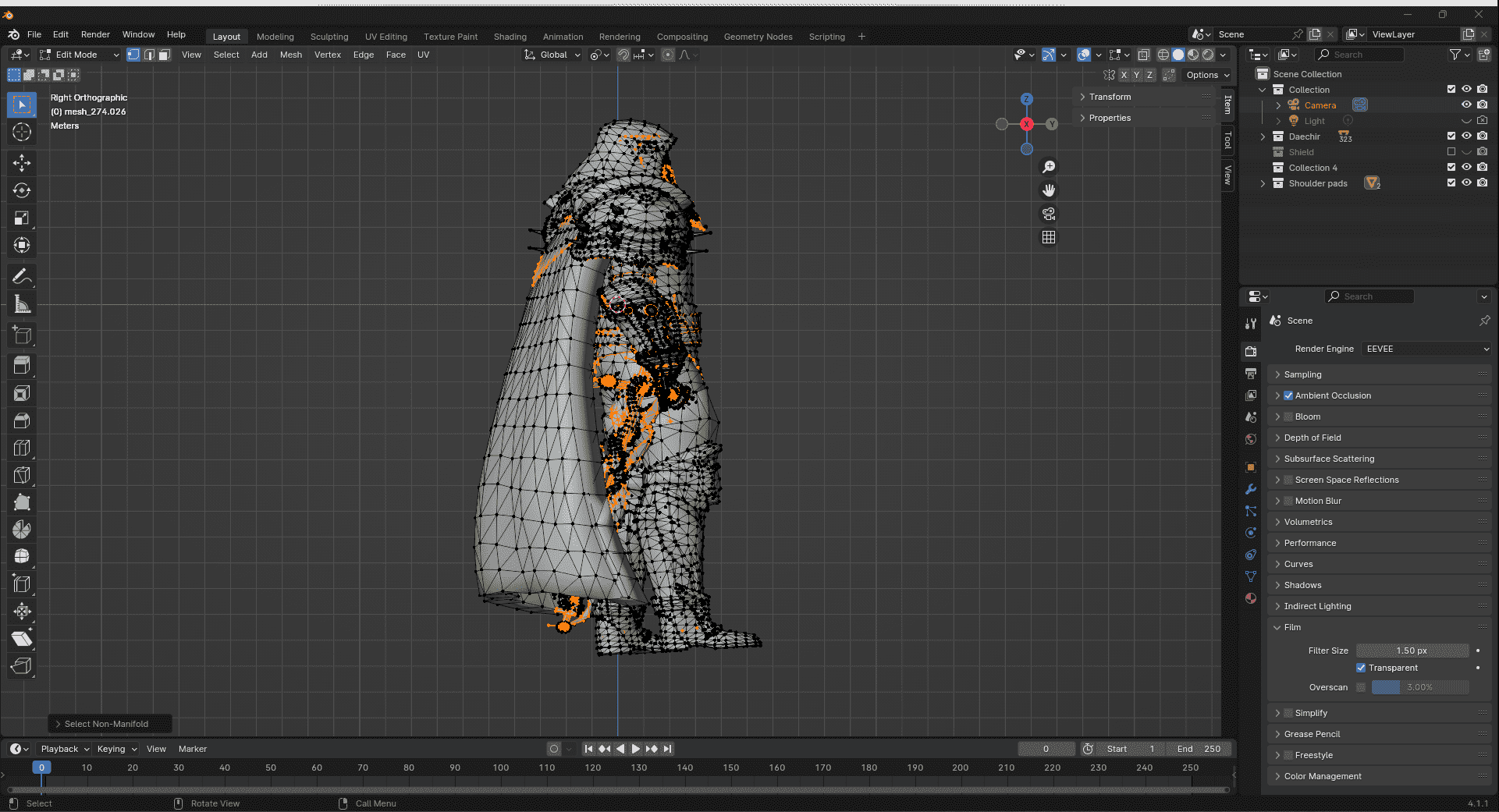Toggle X-ray view in viewport header

(x=1143, y=55)
